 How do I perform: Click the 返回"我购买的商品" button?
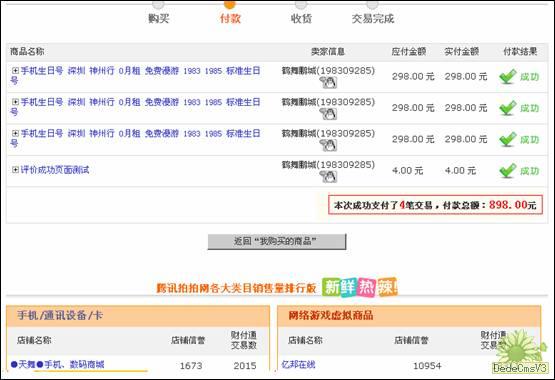277,242
